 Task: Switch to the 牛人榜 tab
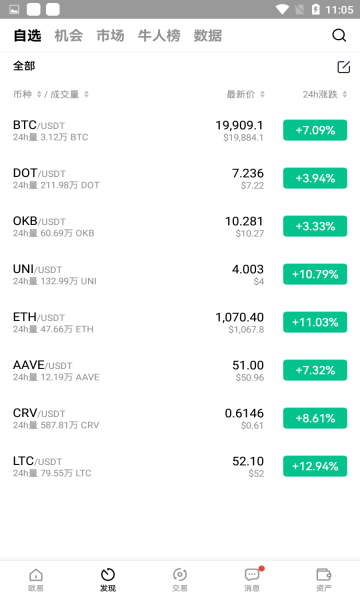coord(159,36)
